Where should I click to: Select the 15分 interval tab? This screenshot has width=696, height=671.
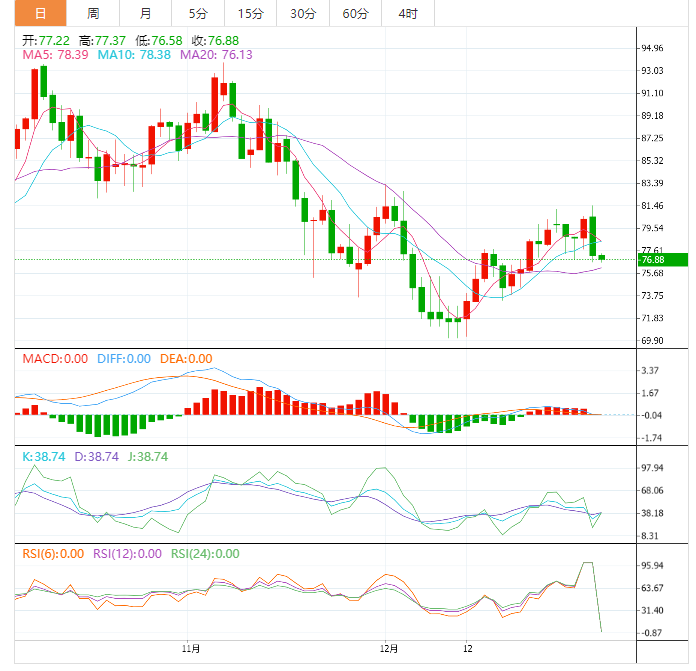point(251,14)
